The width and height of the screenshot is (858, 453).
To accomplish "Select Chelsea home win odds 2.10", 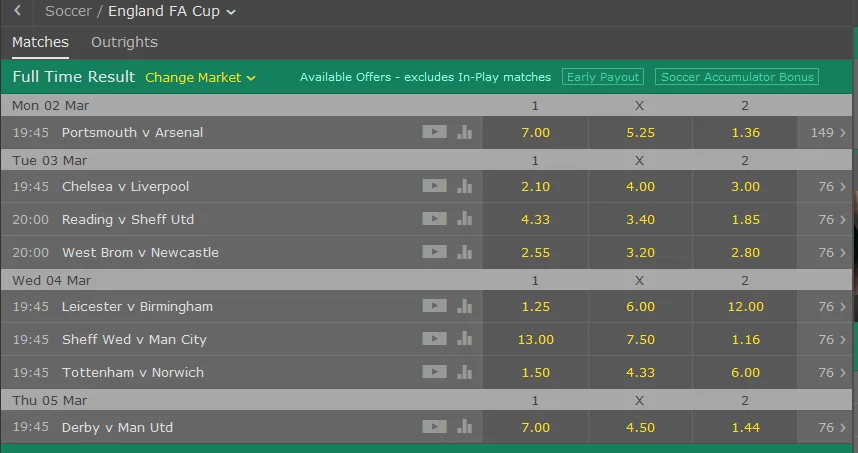I will pos(535,186).
